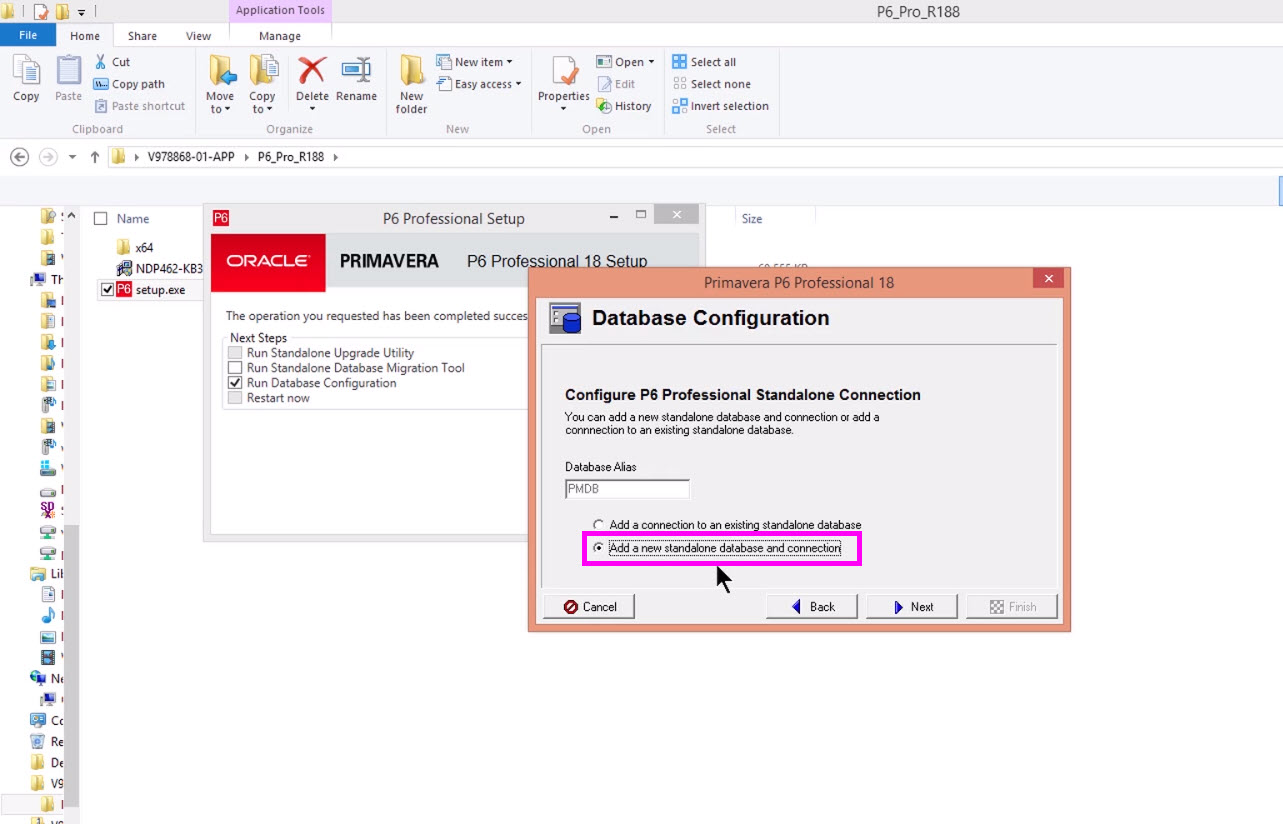Expand the Open dropdown in ribbon

tap(625, 62)
